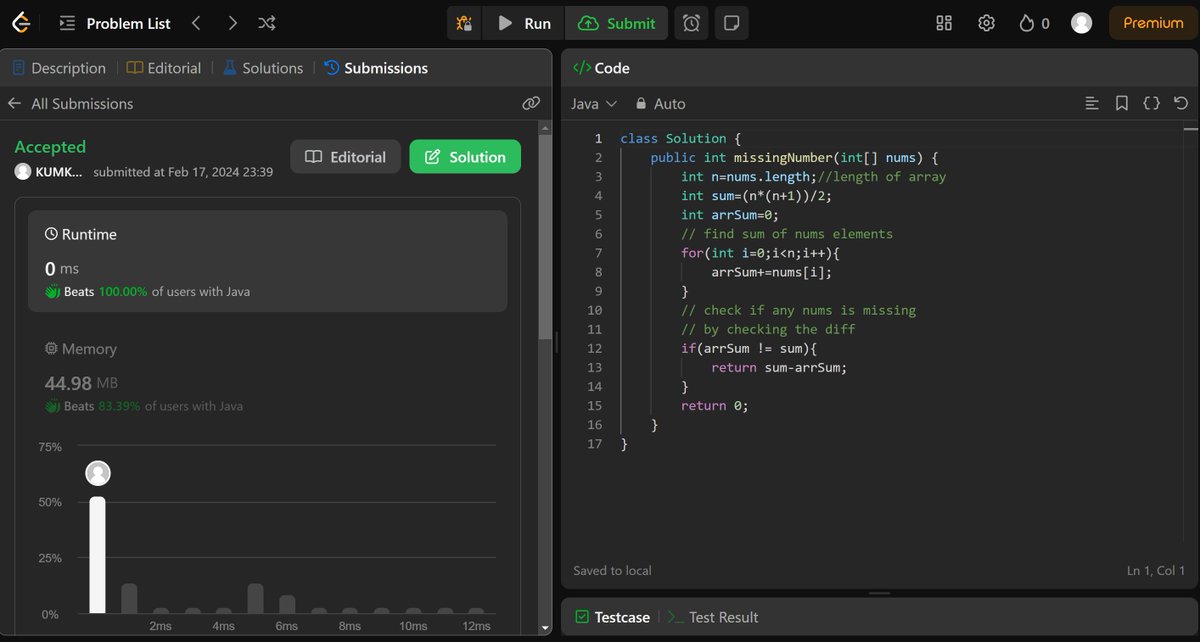Reset code to default undo icon
1200x642 pixels.
coord(1181,103)
